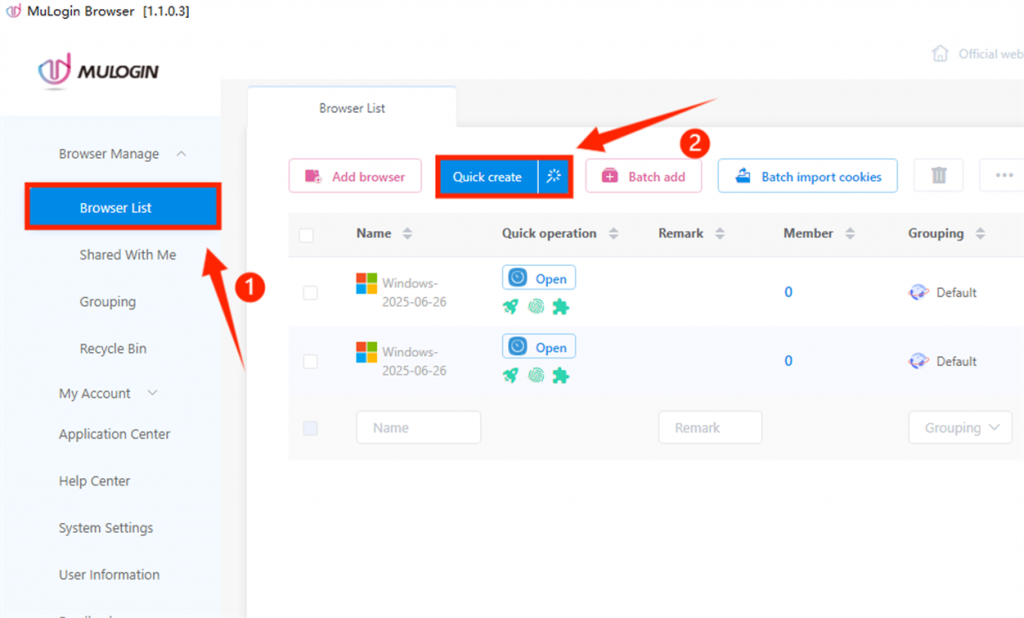
Task: Open Help Center in sidebar
Action: [x=95, y=481]
